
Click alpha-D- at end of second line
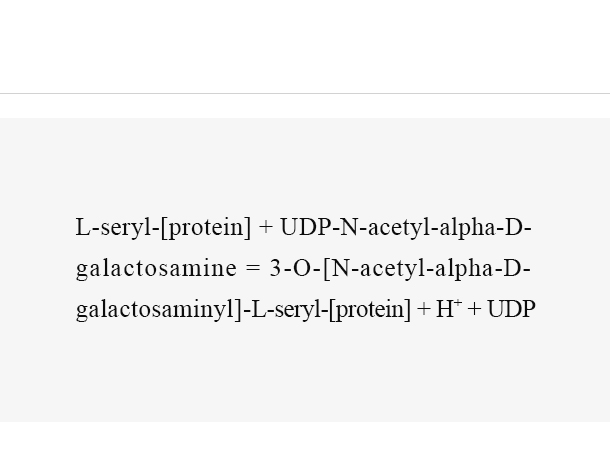click(x=482, y=268)
